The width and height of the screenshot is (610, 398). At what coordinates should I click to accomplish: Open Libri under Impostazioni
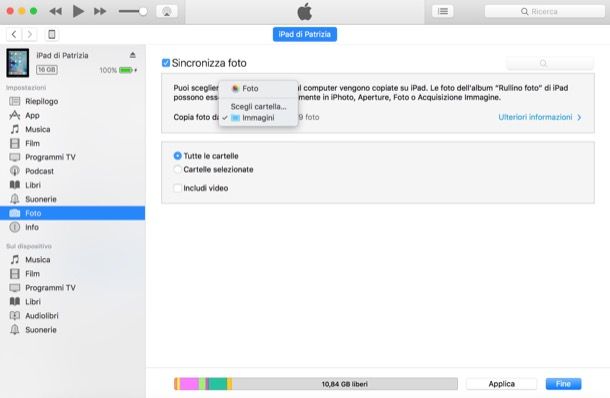tap(72, 185)
